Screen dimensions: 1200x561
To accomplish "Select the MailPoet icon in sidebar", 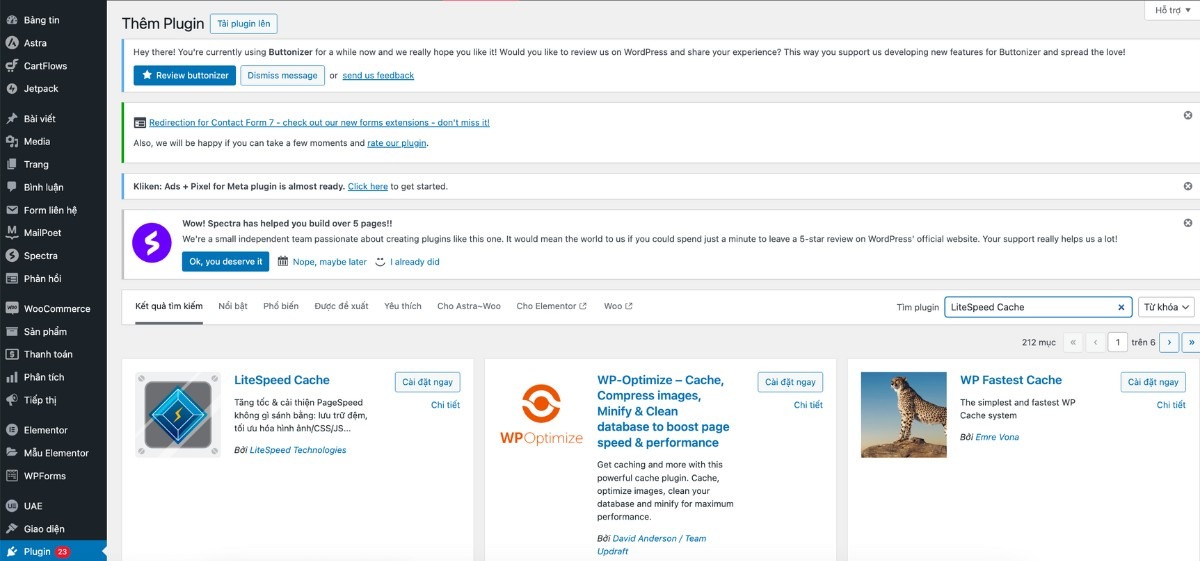I will pos(12,233).
